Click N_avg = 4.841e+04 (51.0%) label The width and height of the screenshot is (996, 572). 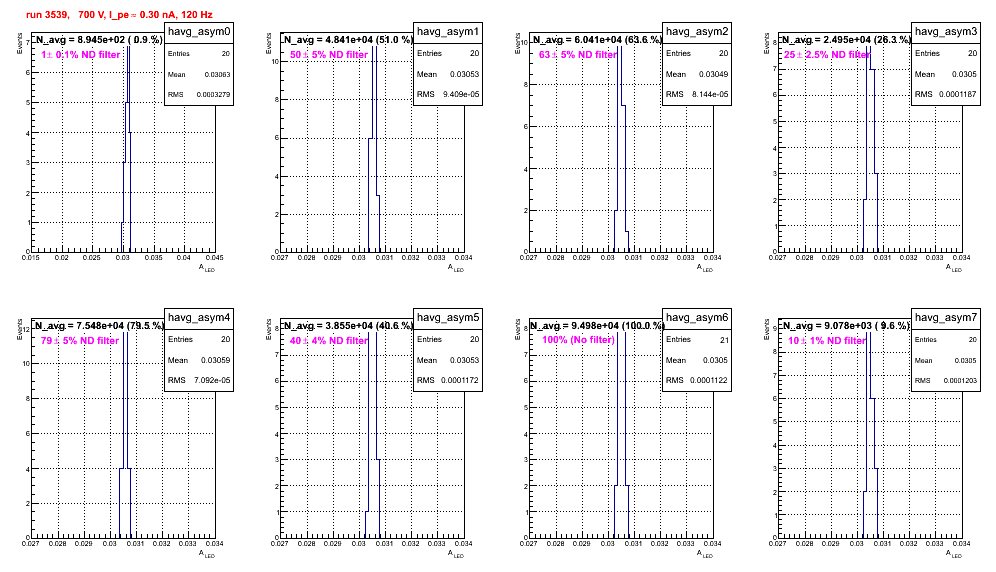click(x=348, y=39)
